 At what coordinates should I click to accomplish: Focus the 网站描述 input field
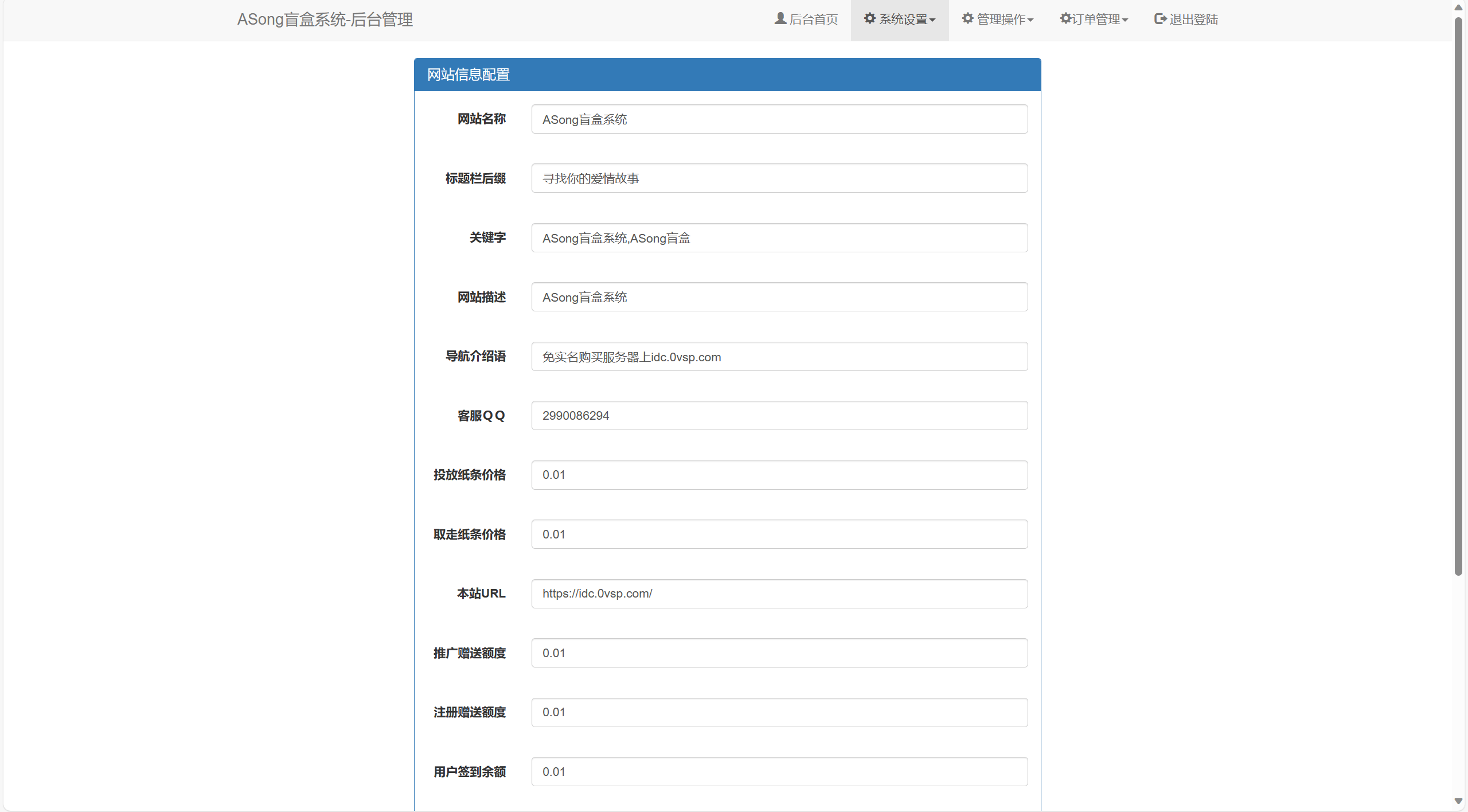coord(779,297)
